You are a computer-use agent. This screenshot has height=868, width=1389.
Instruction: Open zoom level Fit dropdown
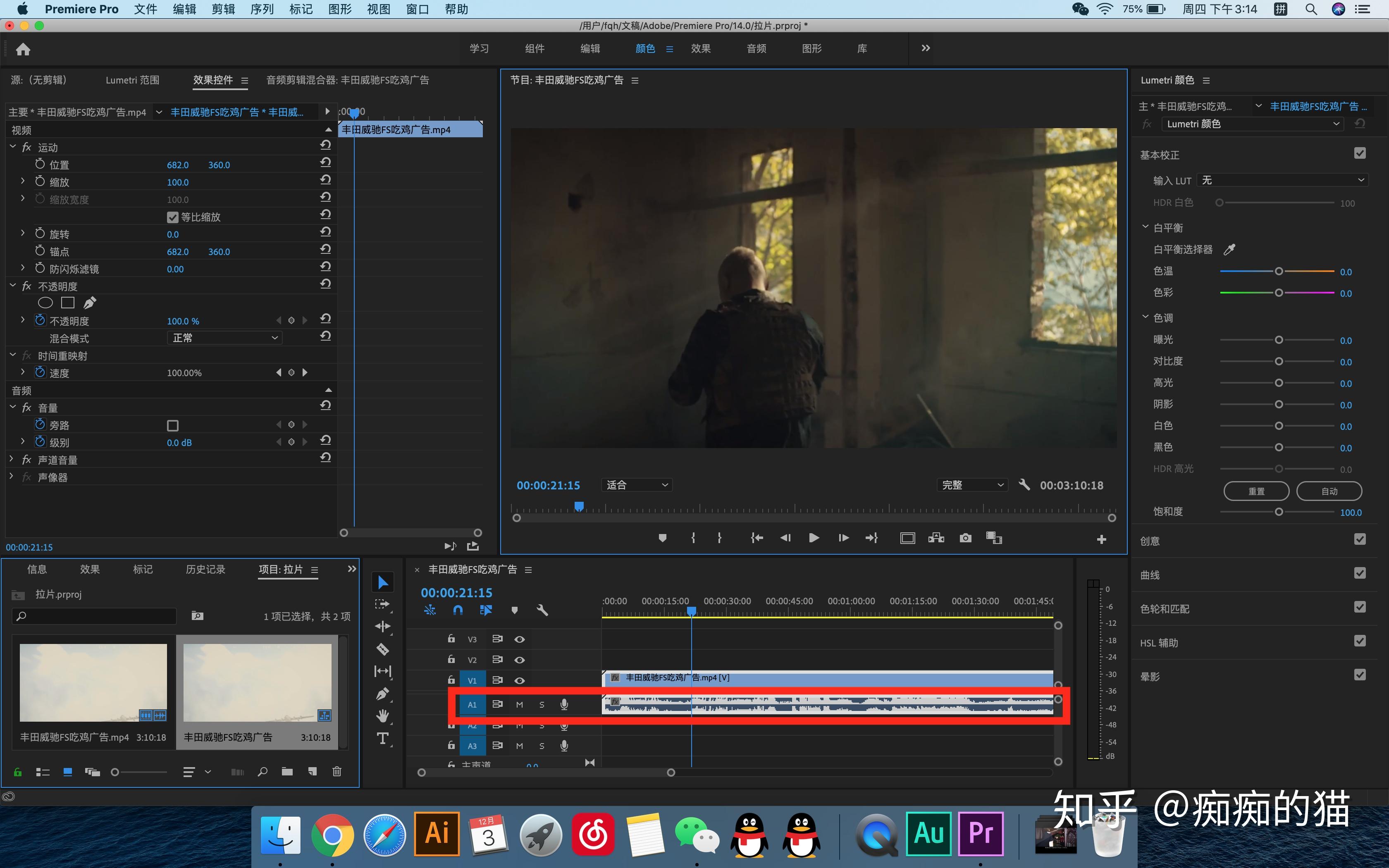pyautogui.click(x=637, y=485)
